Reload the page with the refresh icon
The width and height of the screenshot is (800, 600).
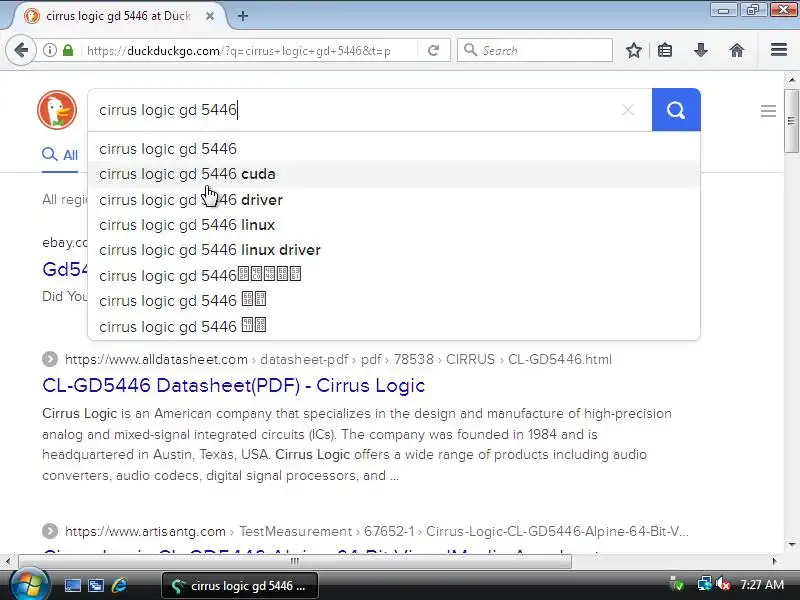click(x=433, y=50)
